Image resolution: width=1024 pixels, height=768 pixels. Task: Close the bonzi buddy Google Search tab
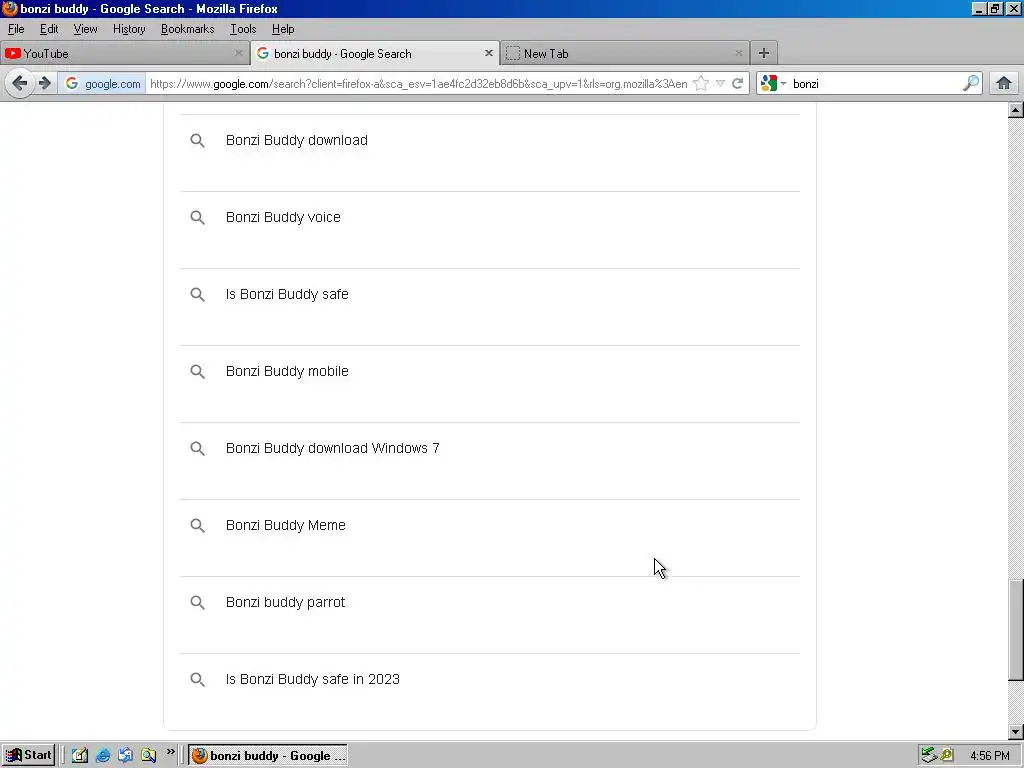pos(488,53)
